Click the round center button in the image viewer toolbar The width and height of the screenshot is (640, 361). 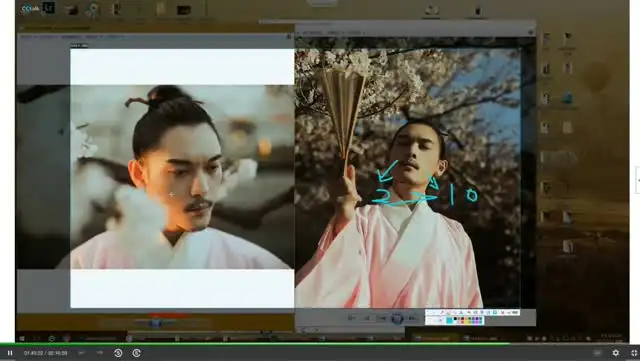coord(397,318)
